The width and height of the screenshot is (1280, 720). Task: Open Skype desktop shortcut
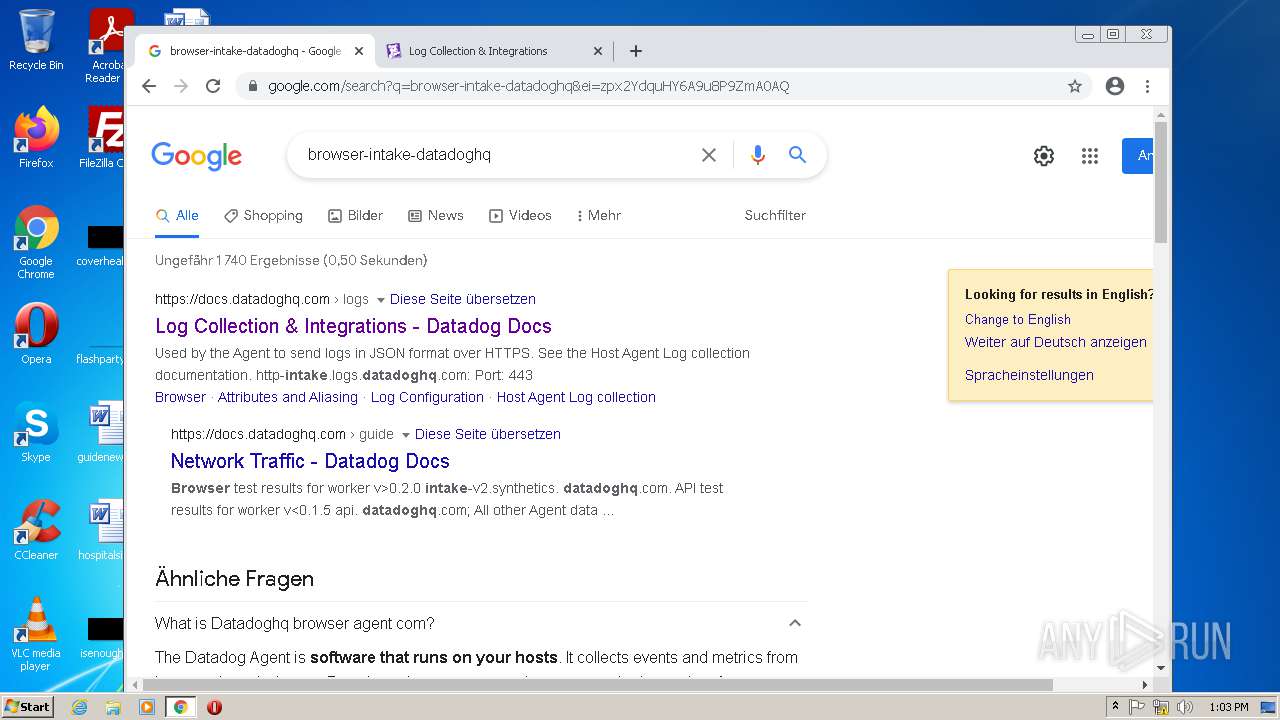point(36,432)
